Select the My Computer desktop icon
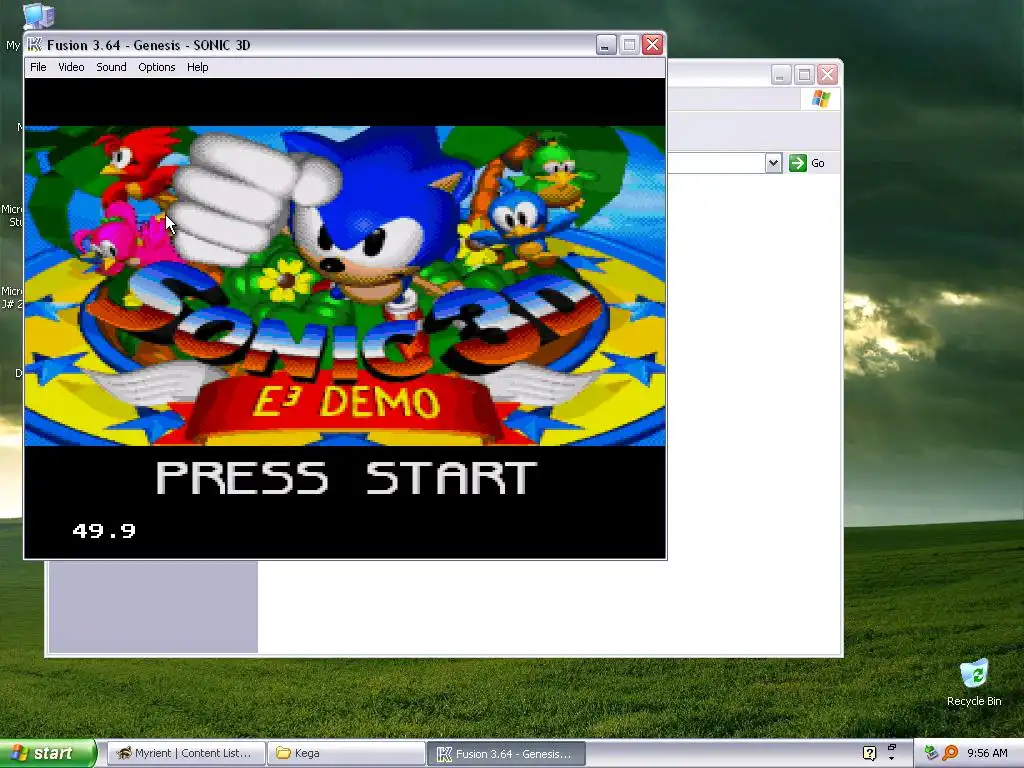The image size is (1024, 768). pyautogui.click(x=38, y=16)
